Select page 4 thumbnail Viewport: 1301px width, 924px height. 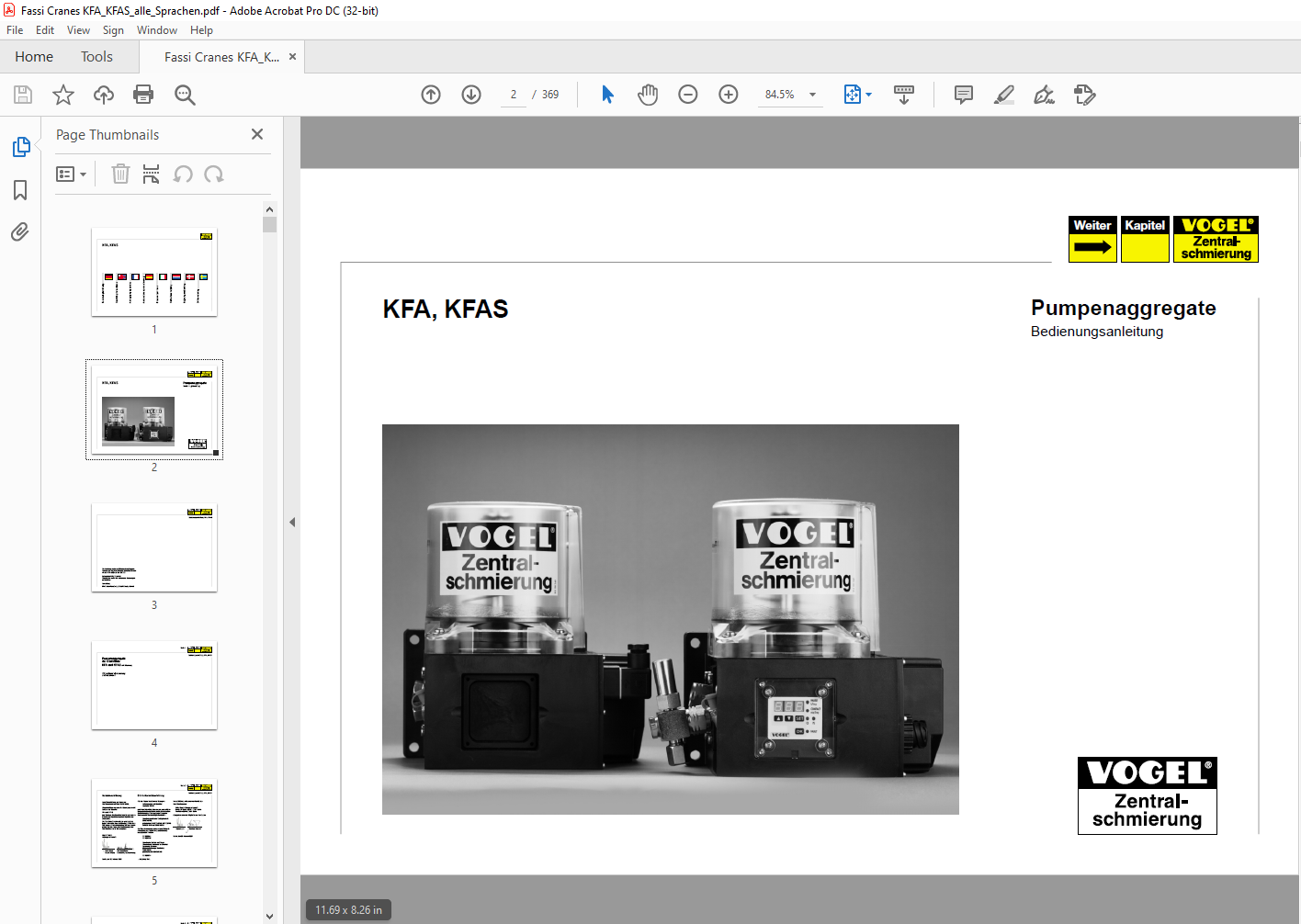tap(154, 685)
